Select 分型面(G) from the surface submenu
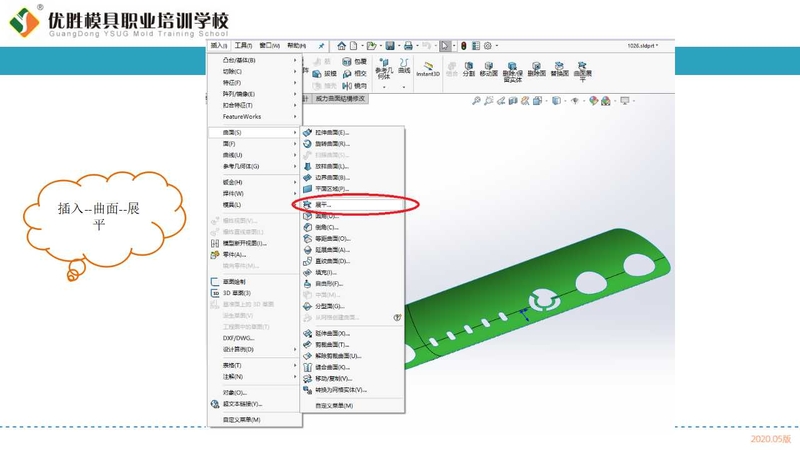800x450 pixels. pyautogui.click(x=353, y=306)
